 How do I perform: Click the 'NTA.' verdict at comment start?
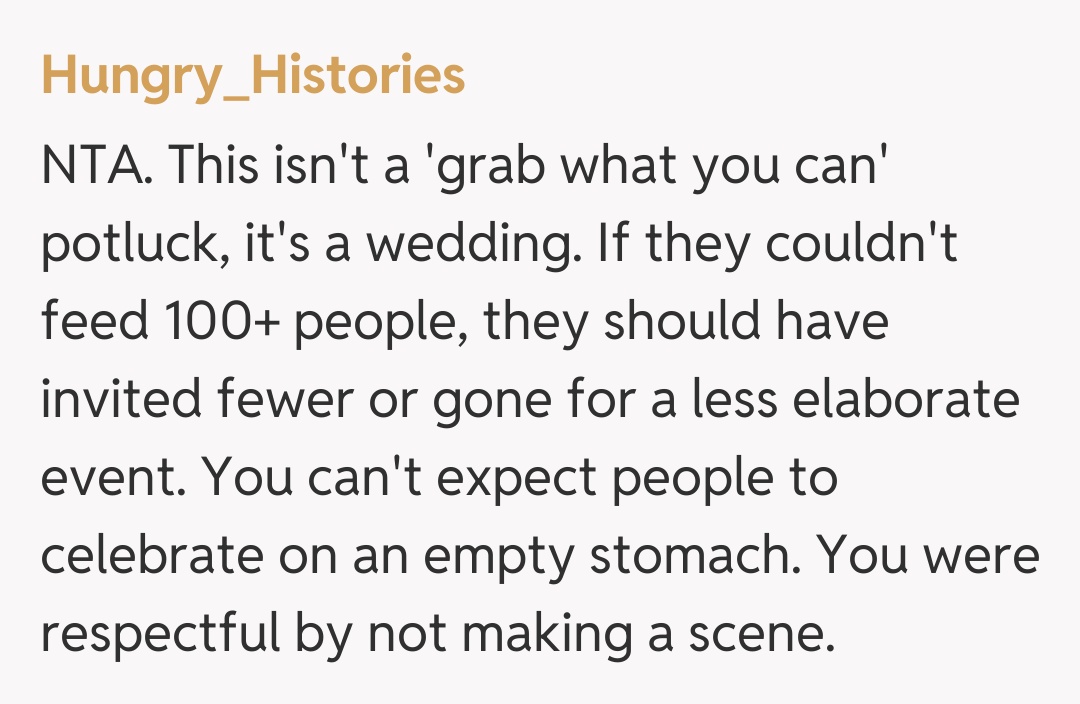point(97,165)
